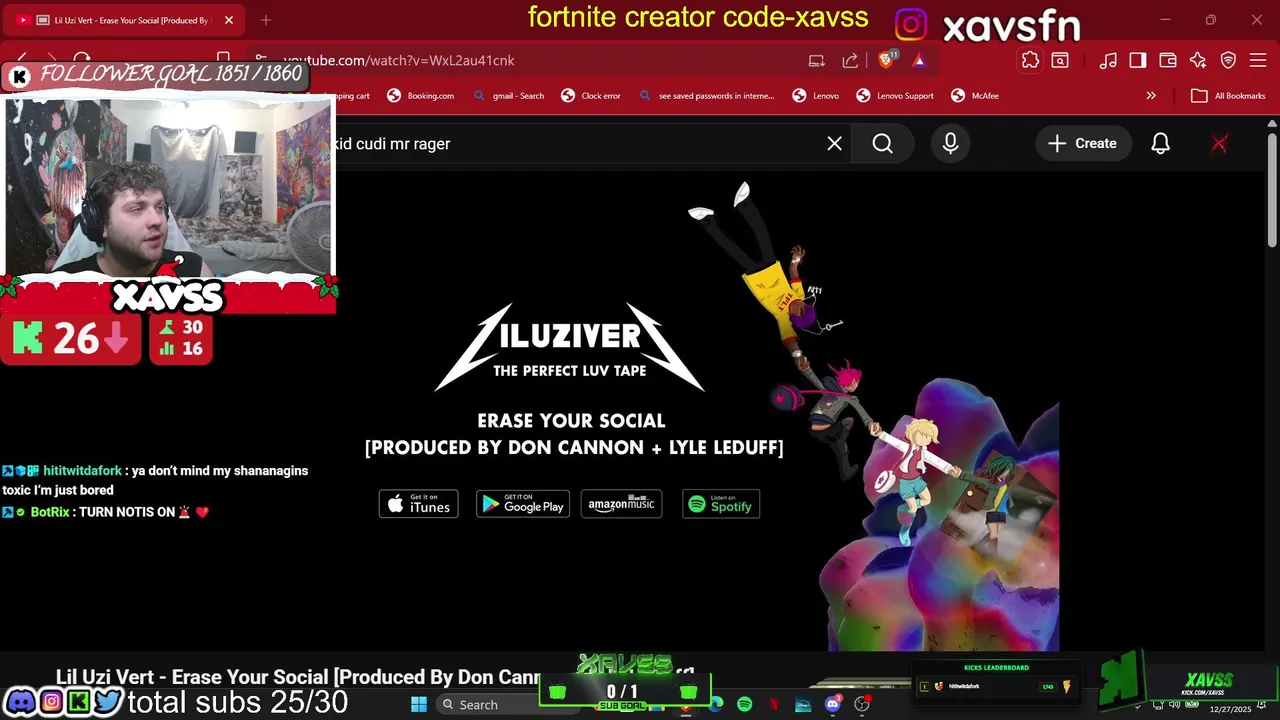
Task: Open the tab search icon beside Extensions
Action: [1060, 60]
